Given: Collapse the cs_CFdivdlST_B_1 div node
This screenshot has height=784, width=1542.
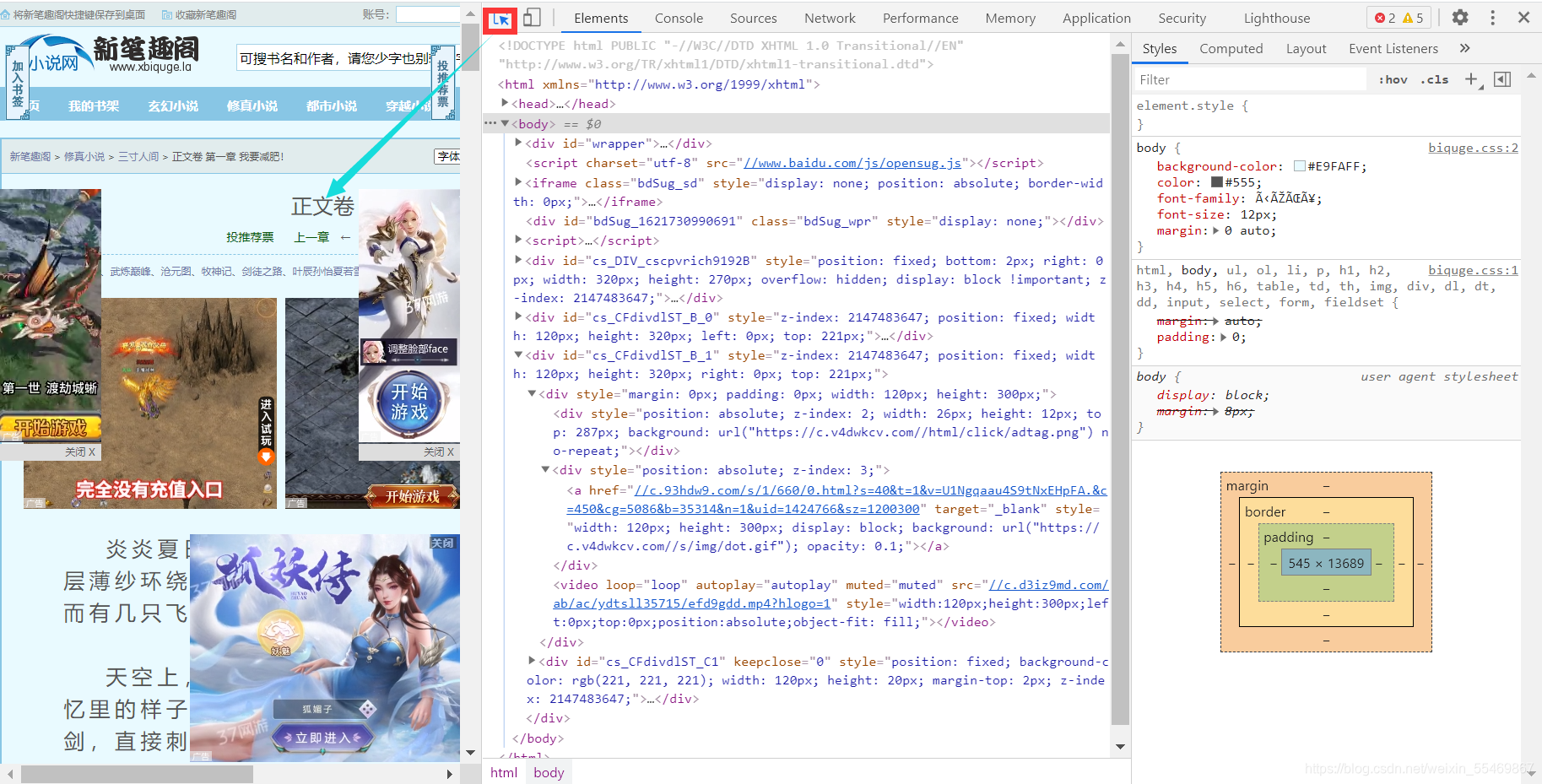Looking at the screenshot, I should (519, 354).
